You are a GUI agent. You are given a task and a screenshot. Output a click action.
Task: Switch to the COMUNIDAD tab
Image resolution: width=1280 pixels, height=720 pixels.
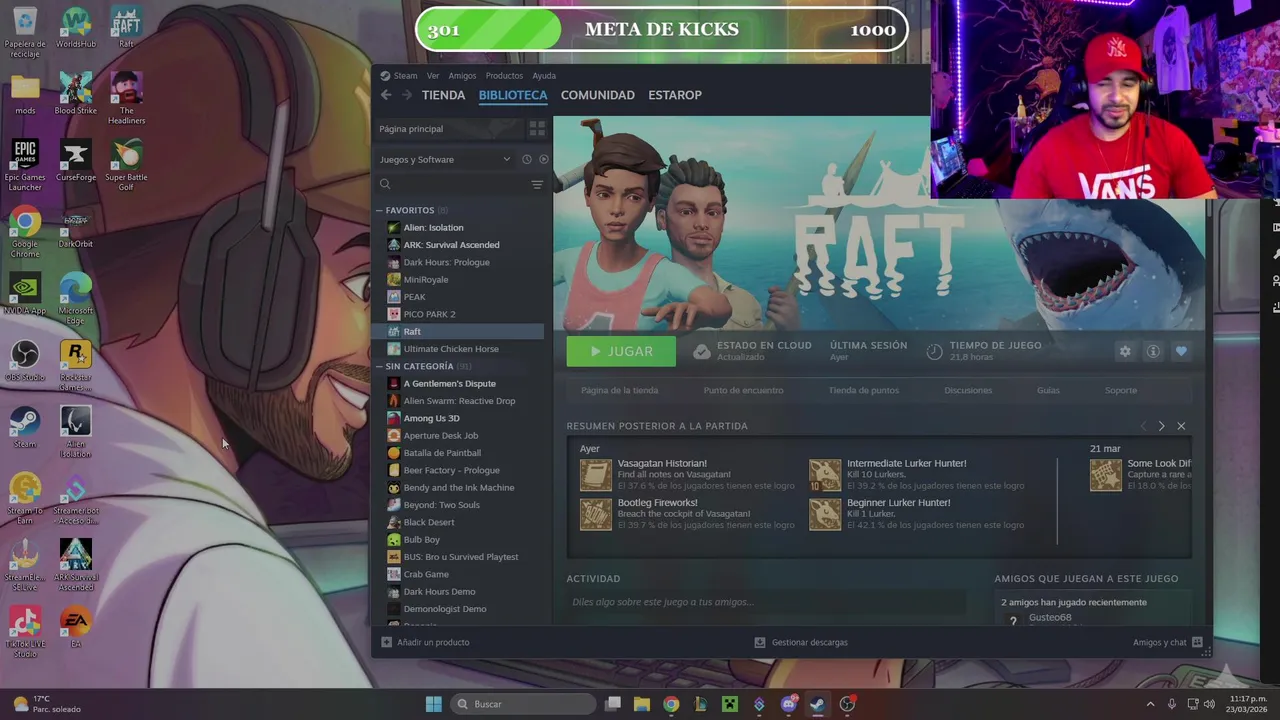(x=597, y=95)
